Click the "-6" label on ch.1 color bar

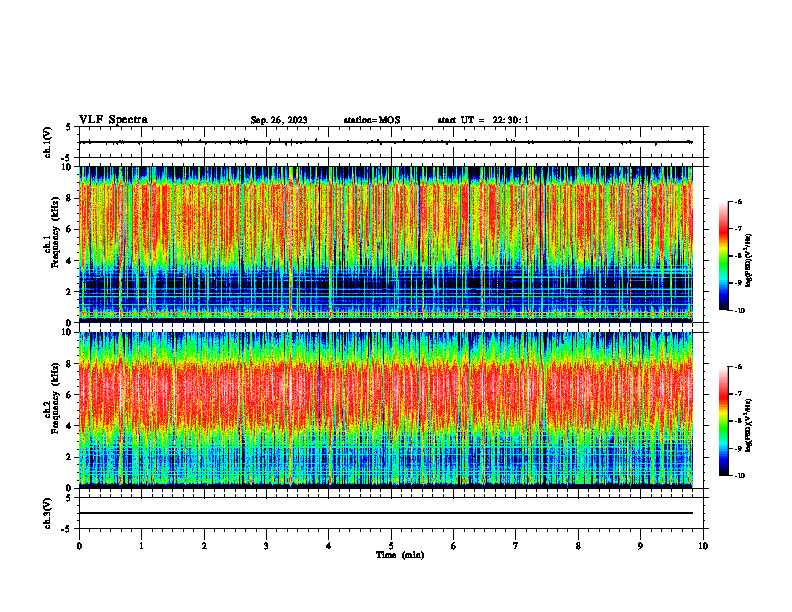[738, 201]
